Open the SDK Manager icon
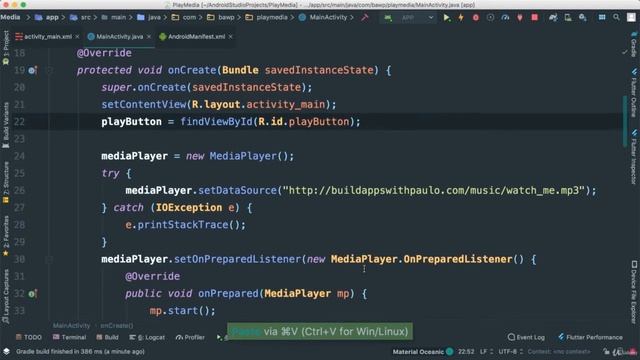The width and height of the screenshot is (640, 360). [x=582, y=18]
